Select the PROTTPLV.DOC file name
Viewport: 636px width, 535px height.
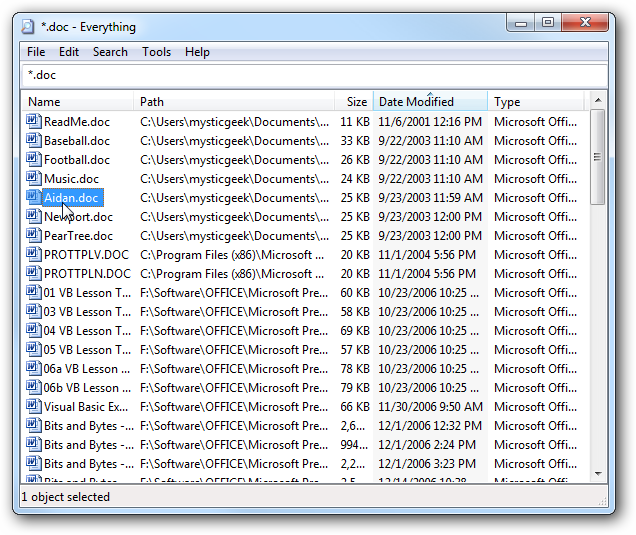pyautogui.click(x=86, y=255)
